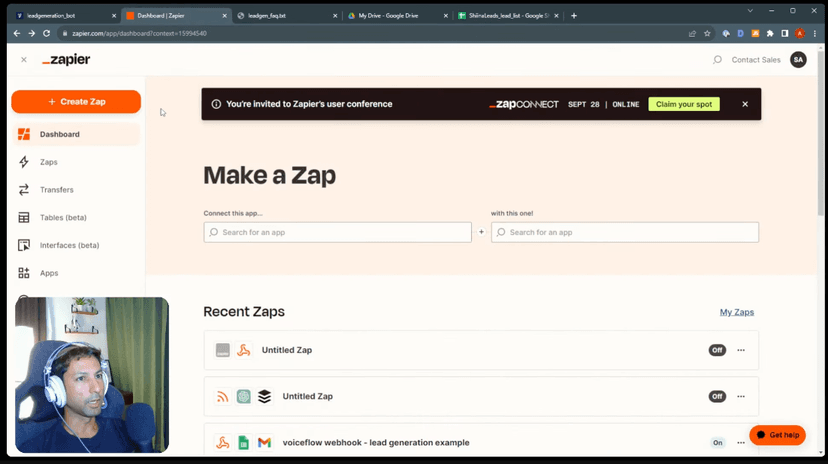The width and height of the screenshot is (828, 464).
Task: Open Dashboard in the sidebar
Action: (x=76, y=134)
